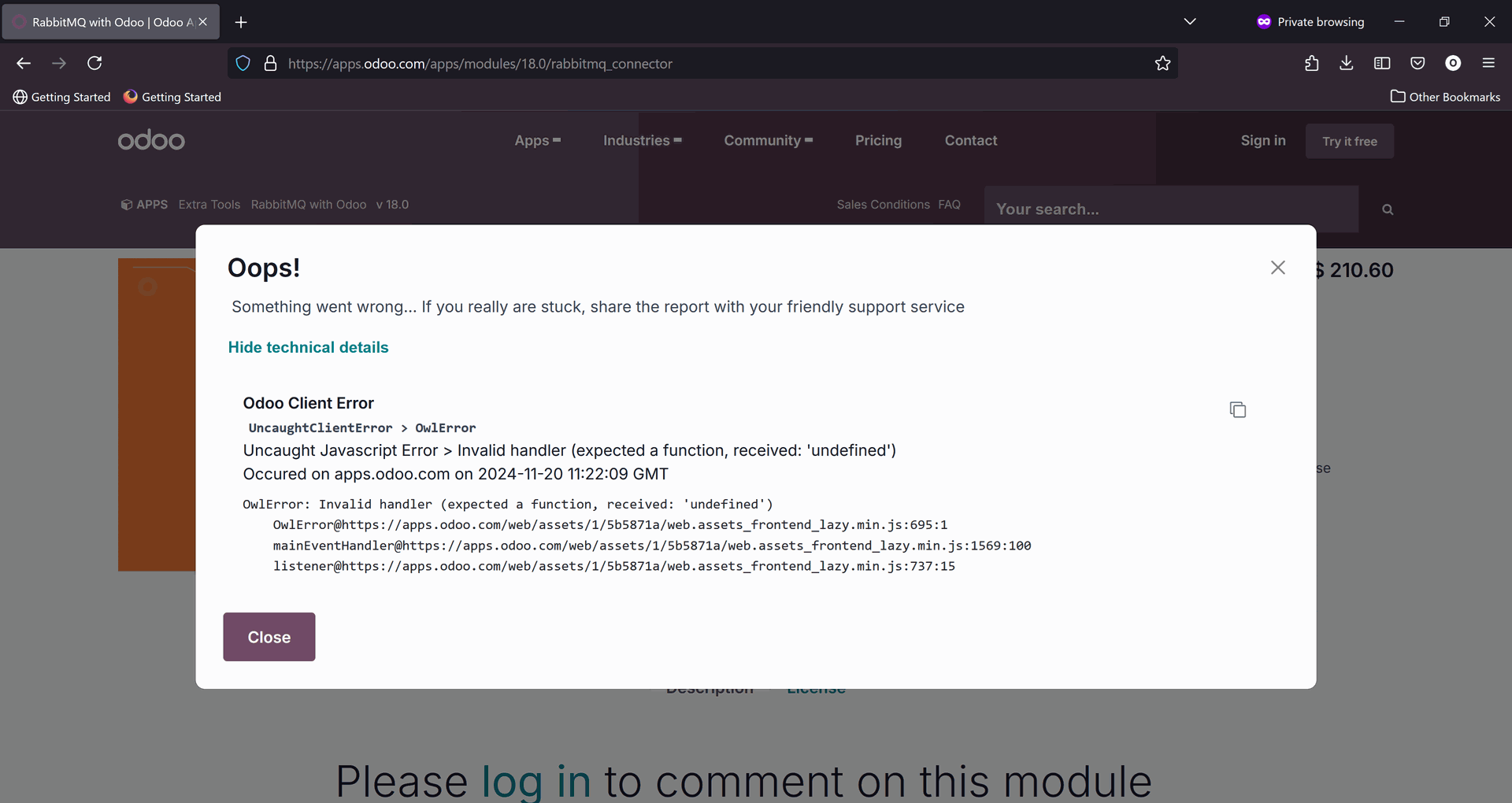Open the Sales Conditions link
This screenshot has height=803, width=1512.
883,205
